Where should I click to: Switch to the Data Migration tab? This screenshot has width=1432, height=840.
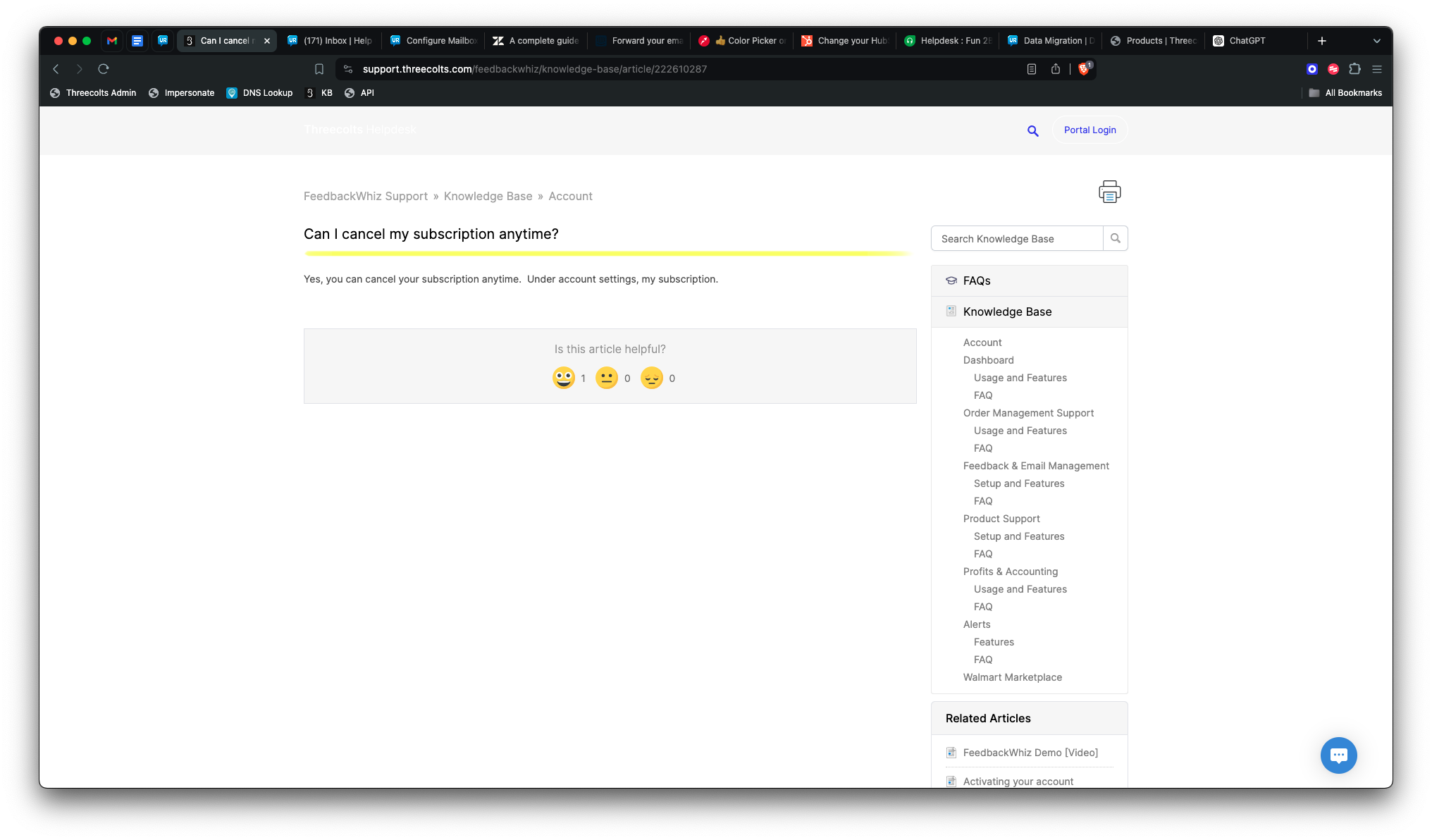pos(1051,41)
